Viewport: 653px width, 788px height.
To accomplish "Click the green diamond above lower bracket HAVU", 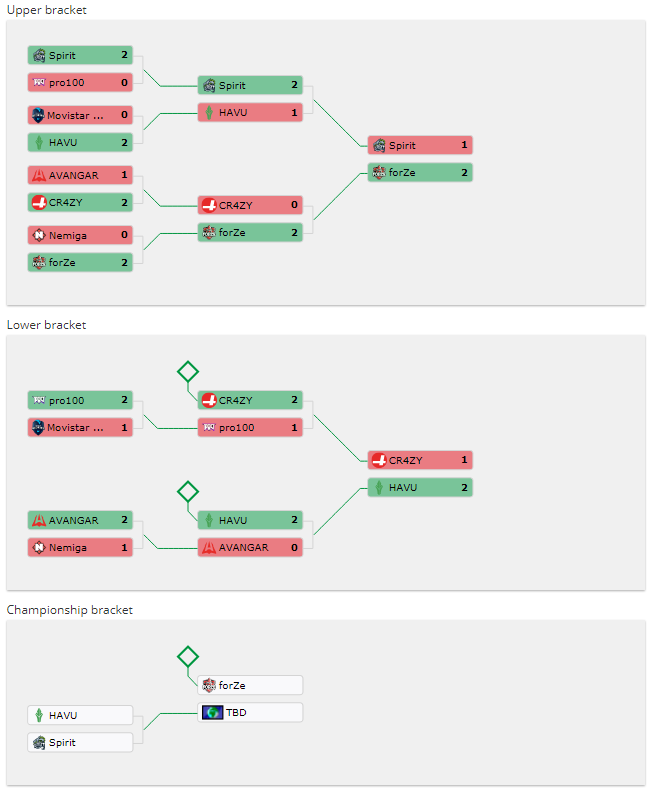I will (x=188, y=491).
